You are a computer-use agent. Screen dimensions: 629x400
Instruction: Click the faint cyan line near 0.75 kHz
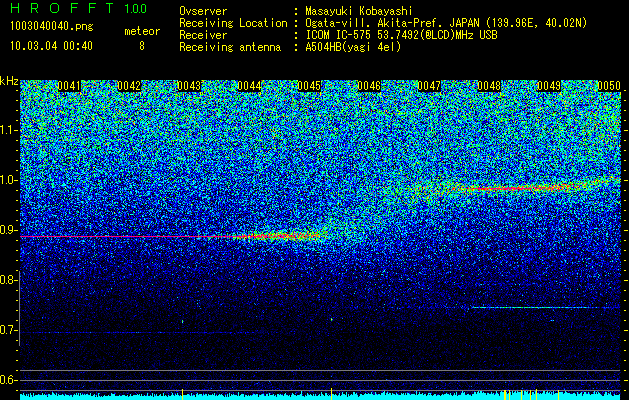[546, 307]
